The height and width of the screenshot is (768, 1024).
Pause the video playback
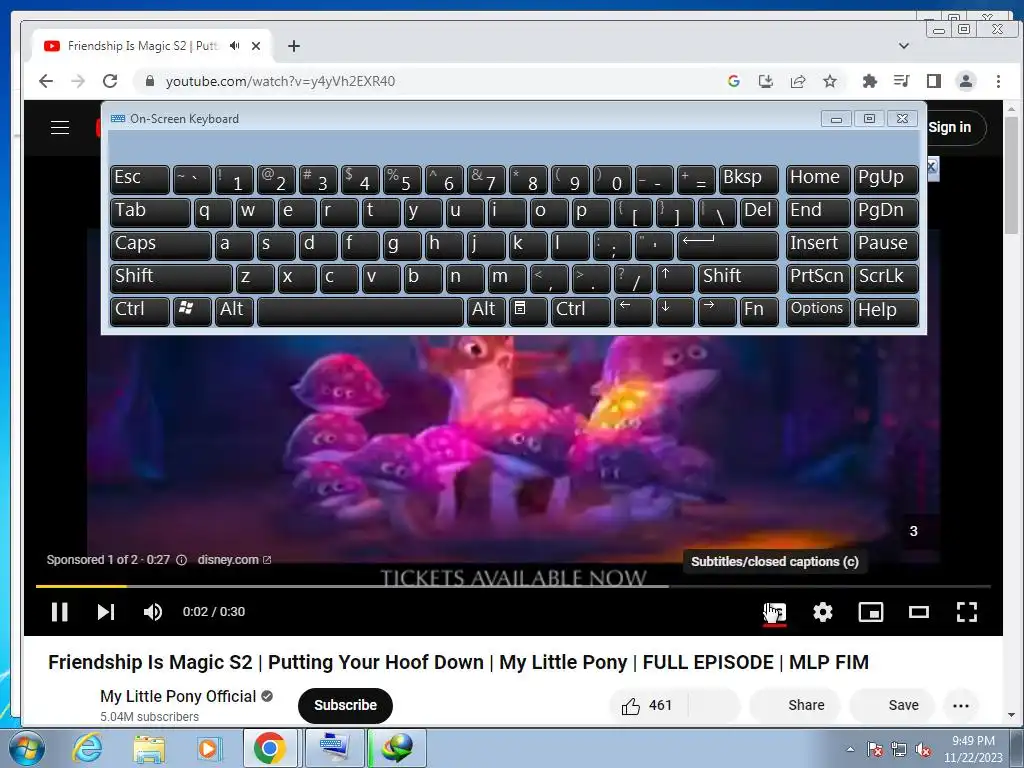pyautogui.click(x=59, y=612)
